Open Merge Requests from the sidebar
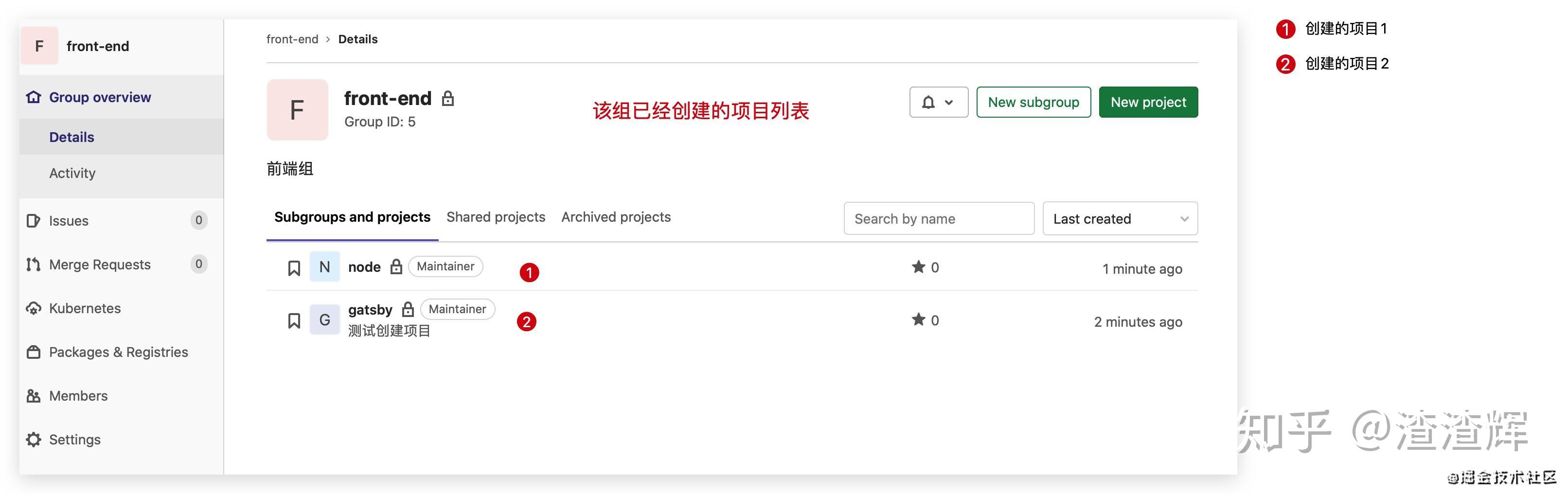This screenshot has width=1568, height=494. click(x=100, y=264)
